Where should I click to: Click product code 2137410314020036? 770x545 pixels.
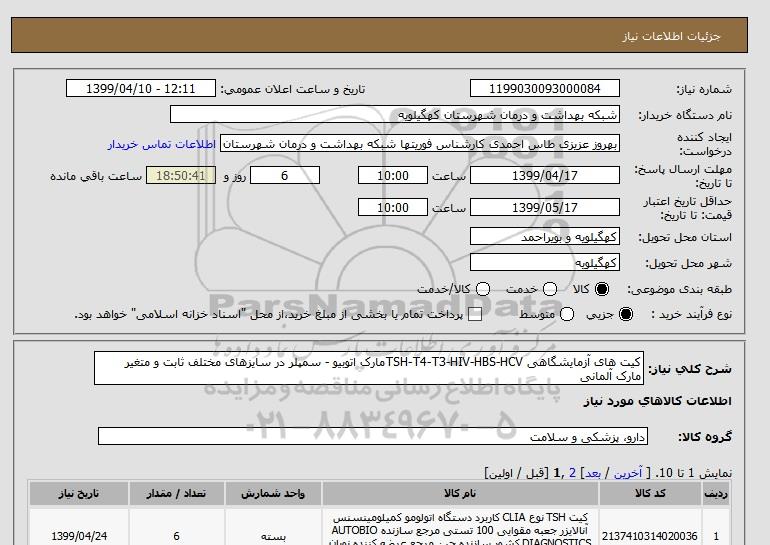click(650, 536)
